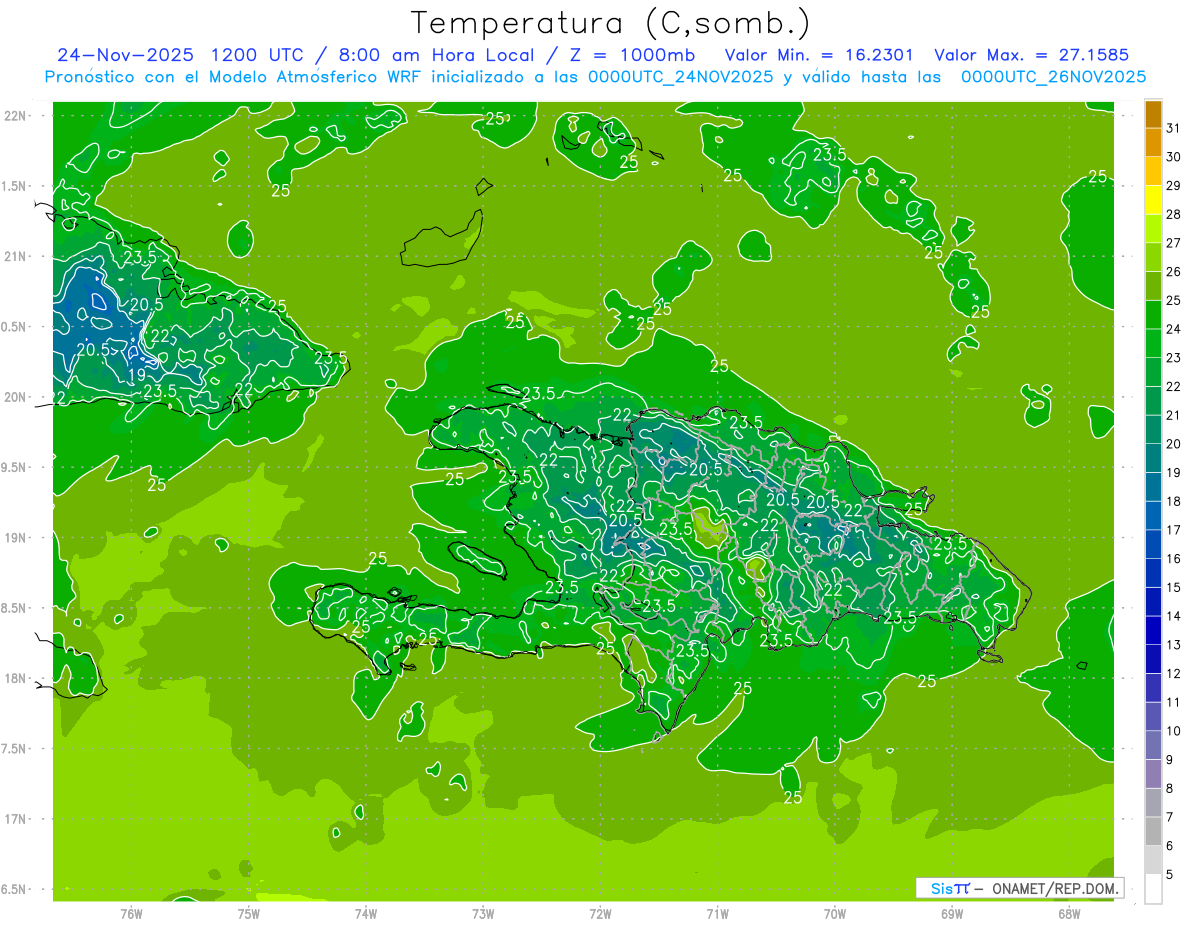This screenshot has height=927, width=1200.
Task: Click the '22N' latitude axis label
Action: [x=14, y=116]
